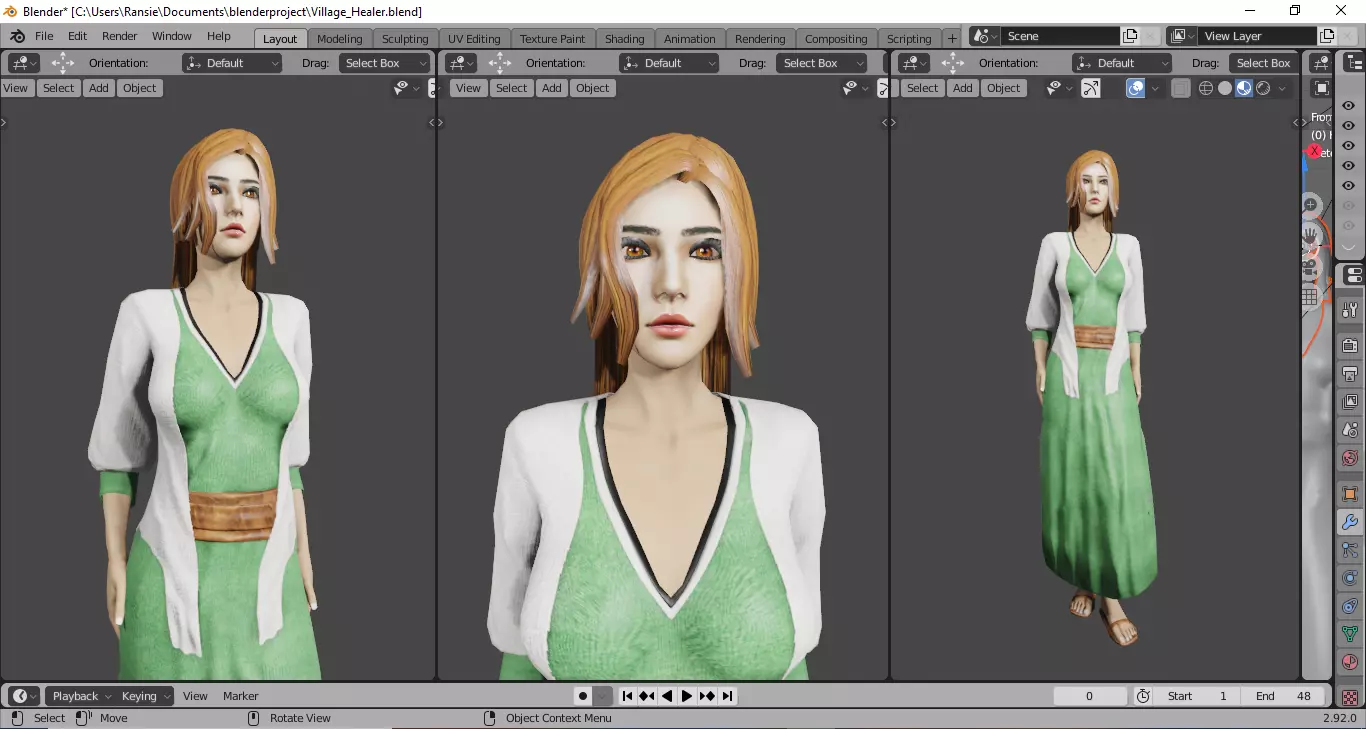The width and height of the screenshot is (1366, 729).
Task: Open the World properties tab
Action: point(1350,459)
